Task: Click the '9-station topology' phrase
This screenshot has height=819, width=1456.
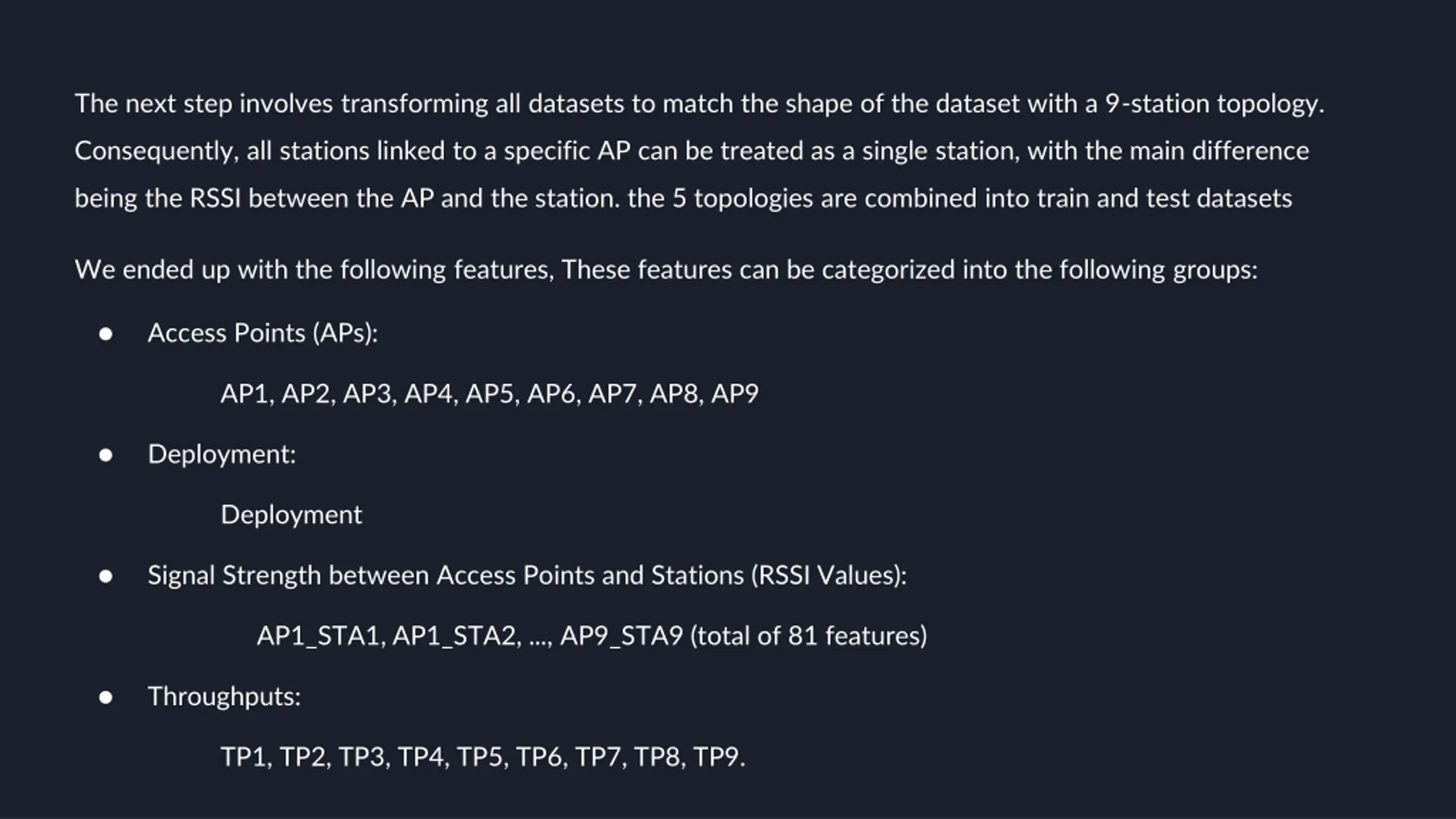Action: 1214,104
